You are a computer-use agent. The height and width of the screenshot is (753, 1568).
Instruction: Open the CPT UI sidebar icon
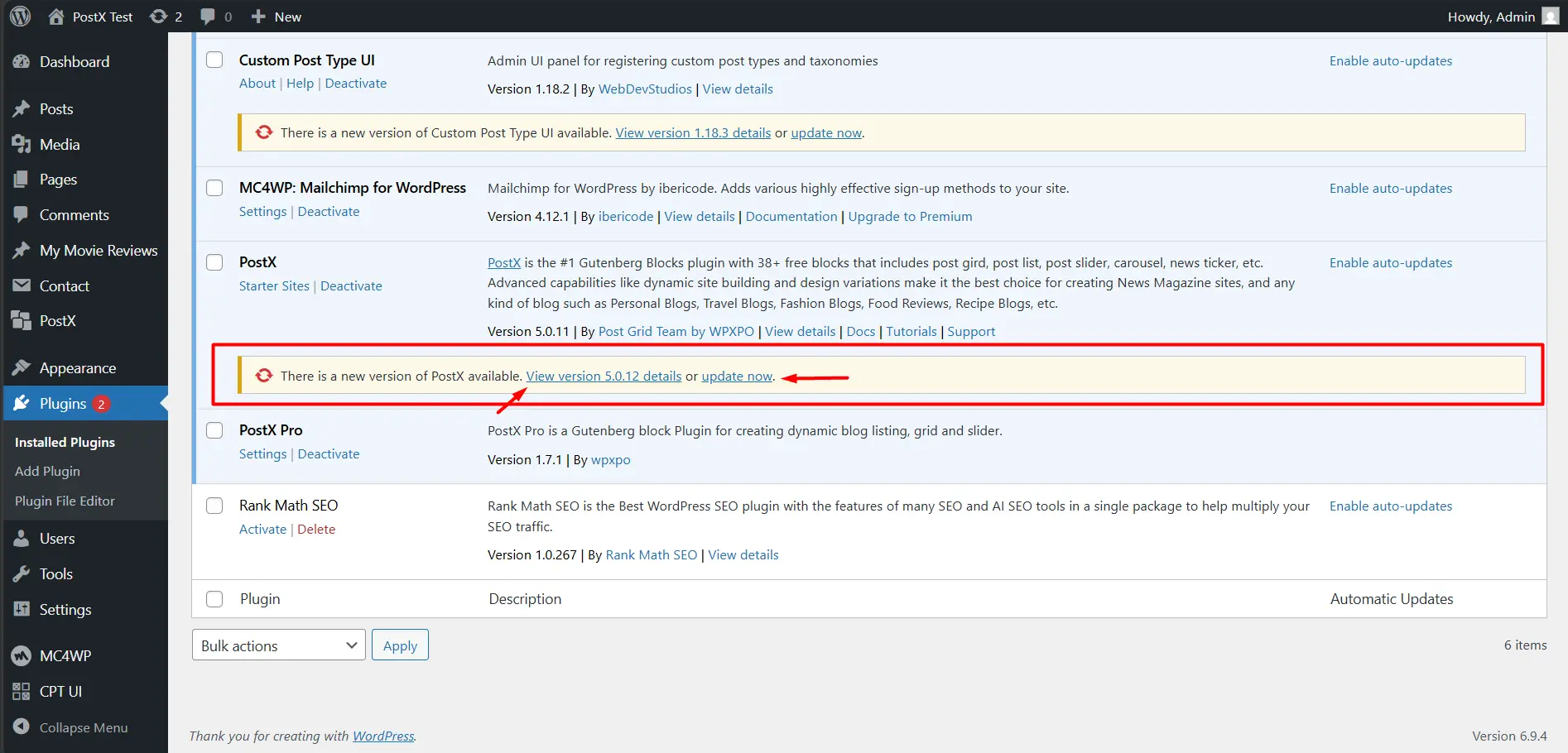pos(22,692)
